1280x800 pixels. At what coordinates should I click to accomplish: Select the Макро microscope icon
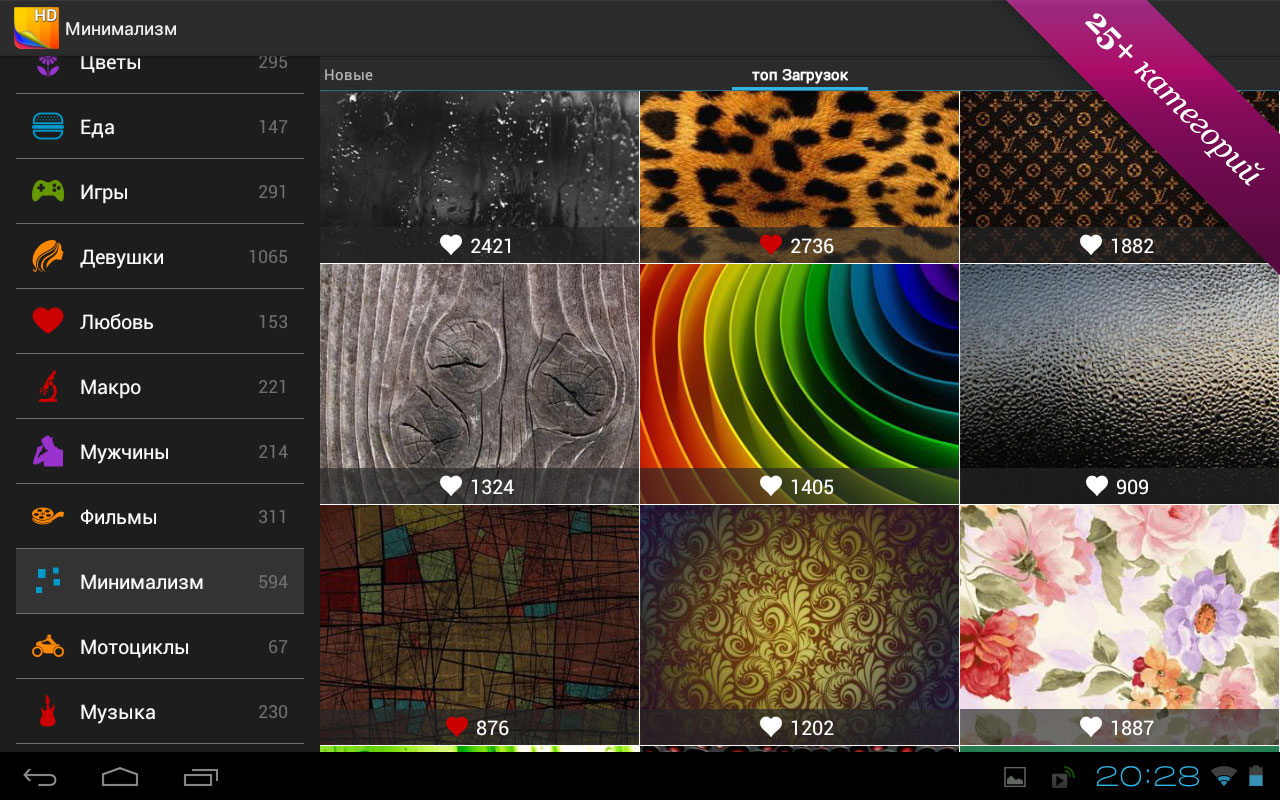tap(48, 386)
